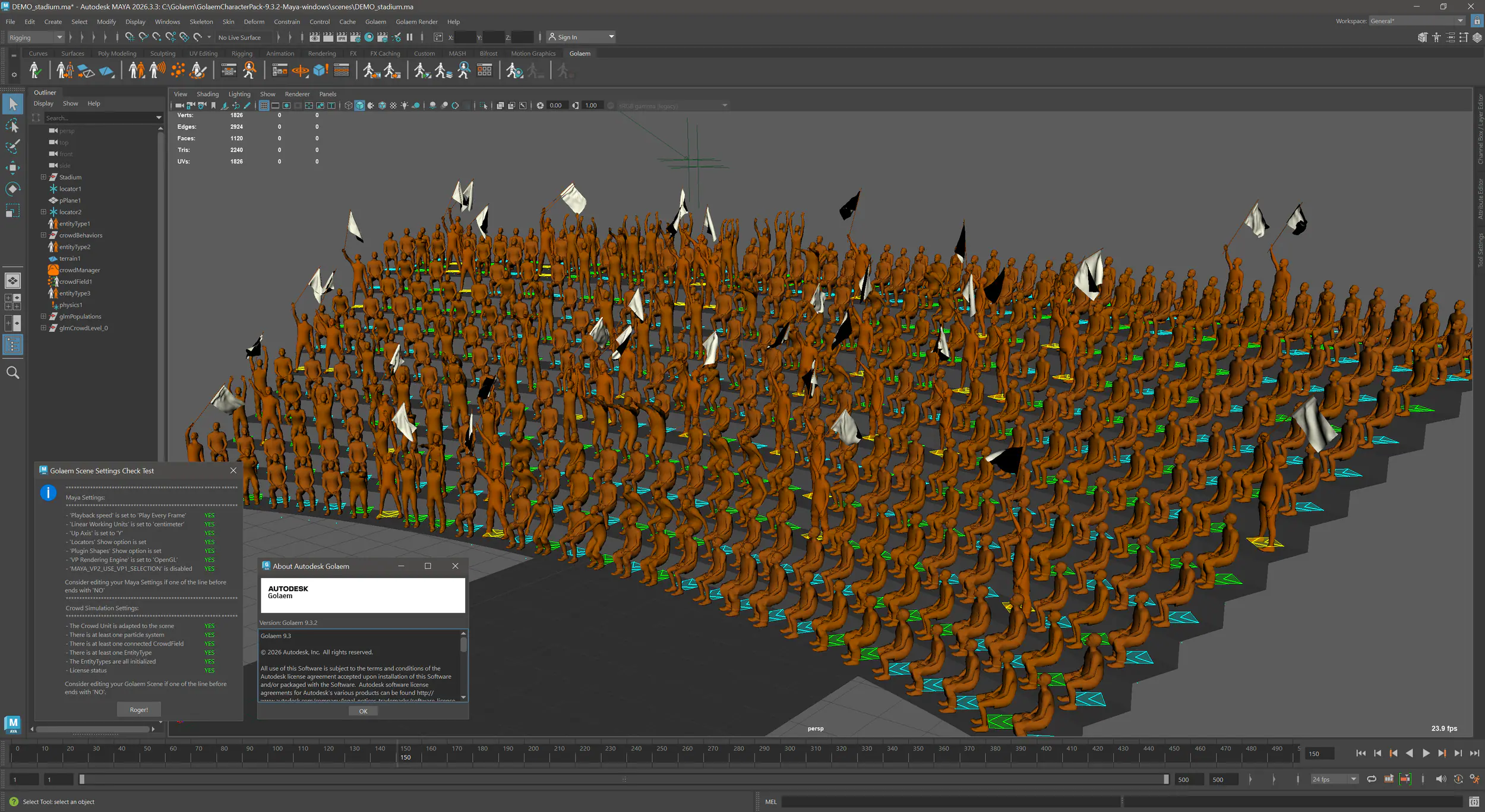Toggle the textured checker icon in viewport toolbar
This screenshot has height=812, width=1485.
393,106
